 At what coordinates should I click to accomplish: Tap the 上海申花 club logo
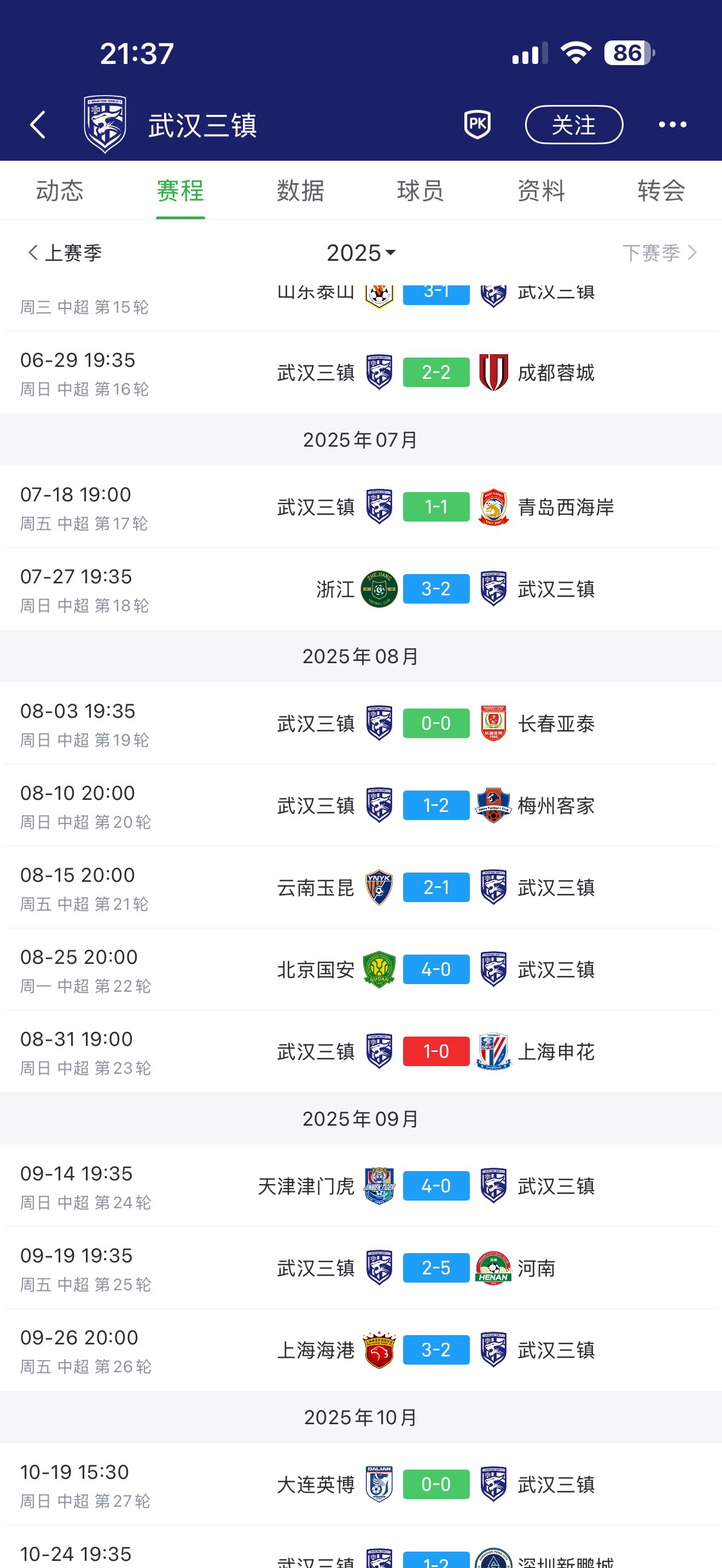tap(493, 1051)
